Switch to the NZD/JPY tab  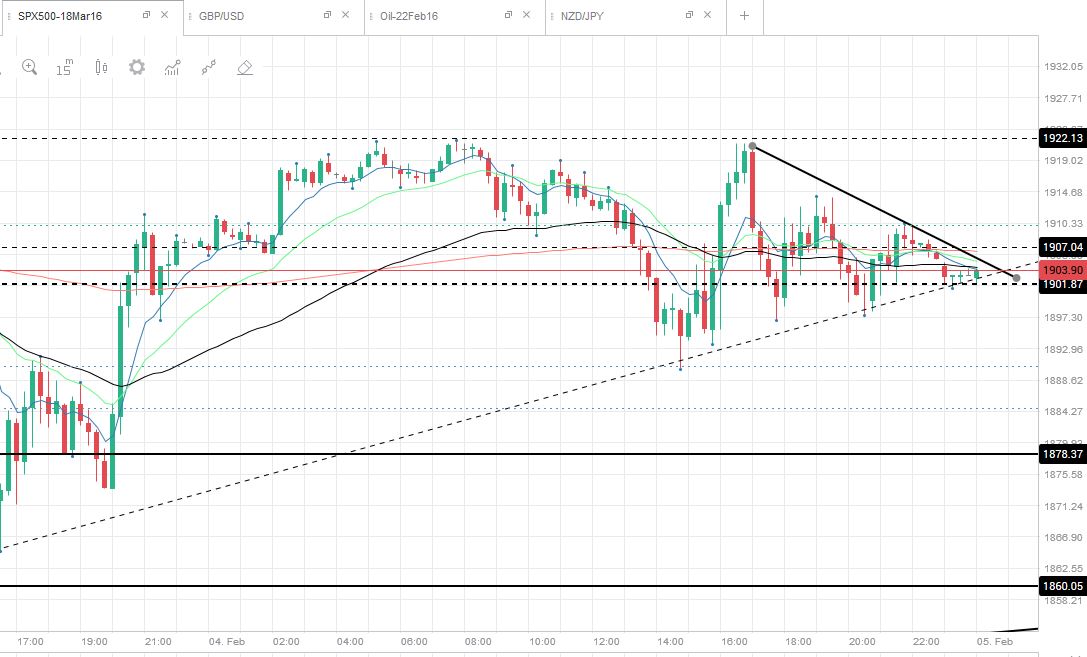click(582, 16)
